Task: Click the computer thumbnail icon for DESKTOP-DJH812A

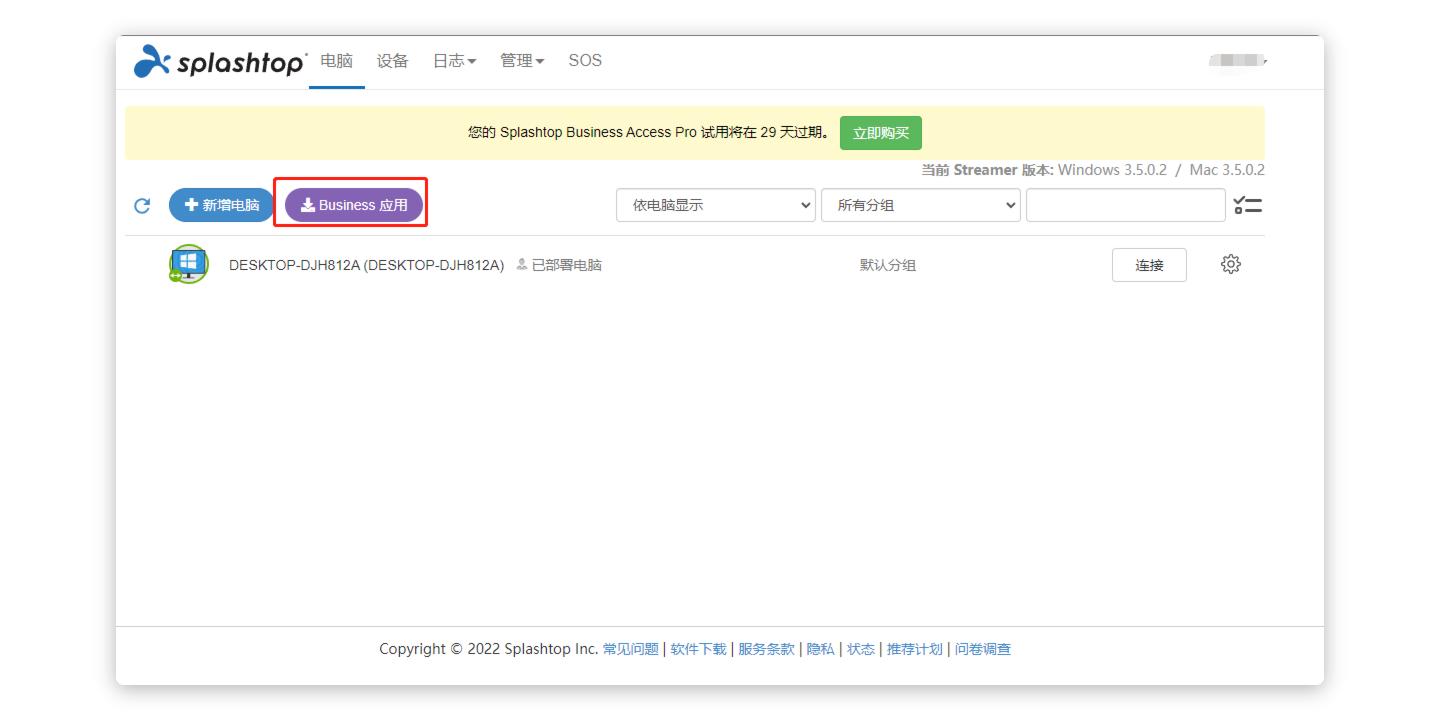Action: [x=187, y=264]
